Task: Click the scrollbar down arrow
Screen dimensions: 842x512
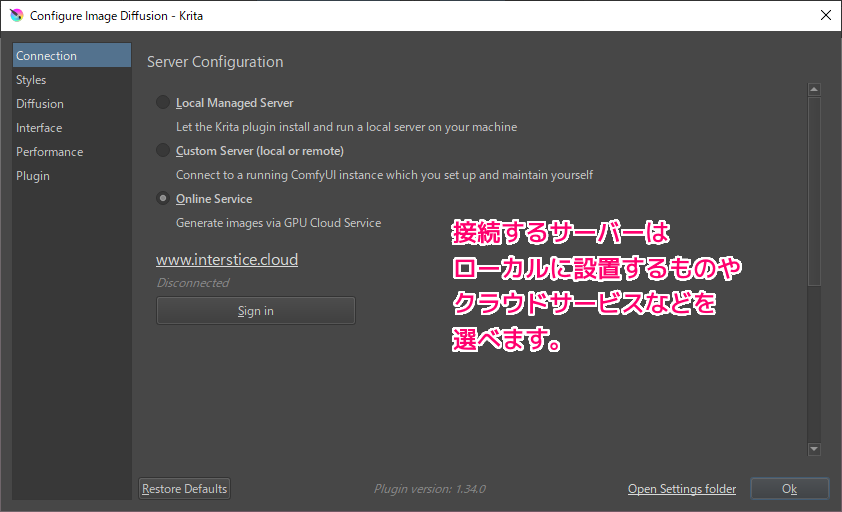Action: (x=814, y=449)
